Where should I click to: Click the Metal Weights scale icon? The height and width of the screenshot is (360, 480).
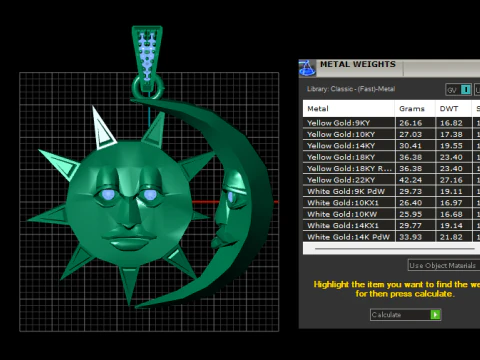click(x=307, y=68)
